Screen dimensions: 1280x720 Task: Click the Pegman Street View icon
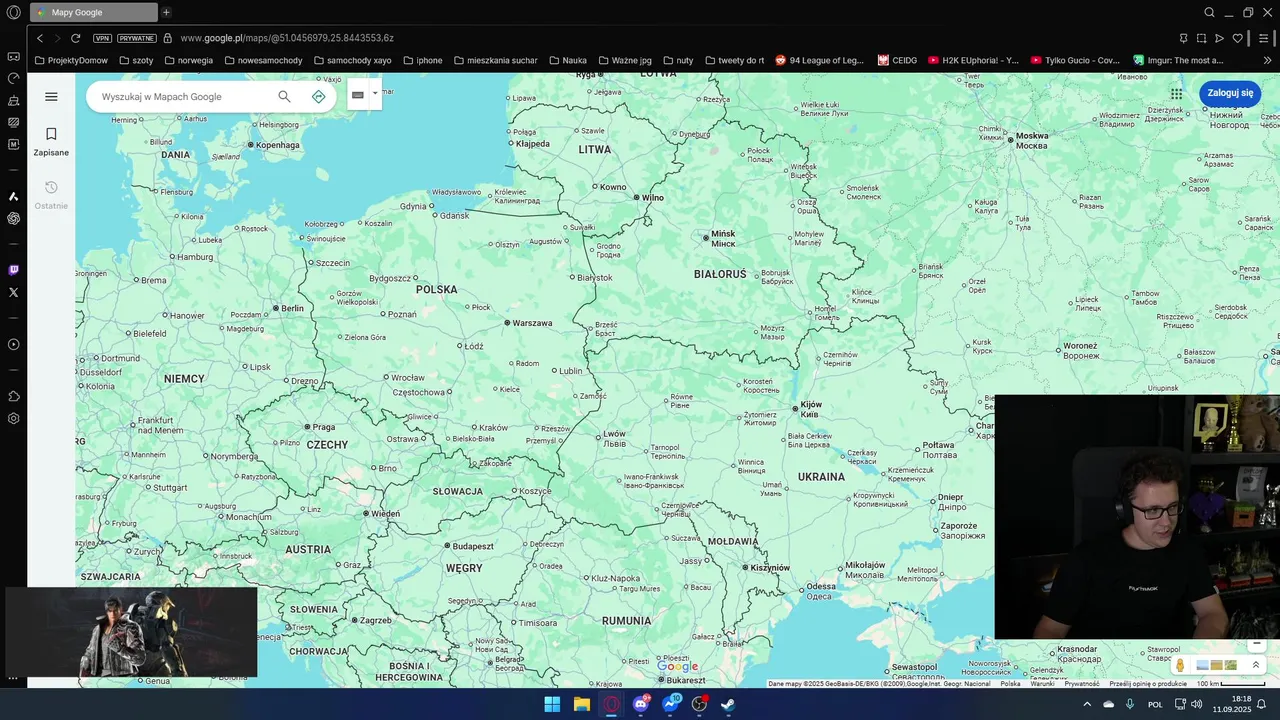[1180, 665]
